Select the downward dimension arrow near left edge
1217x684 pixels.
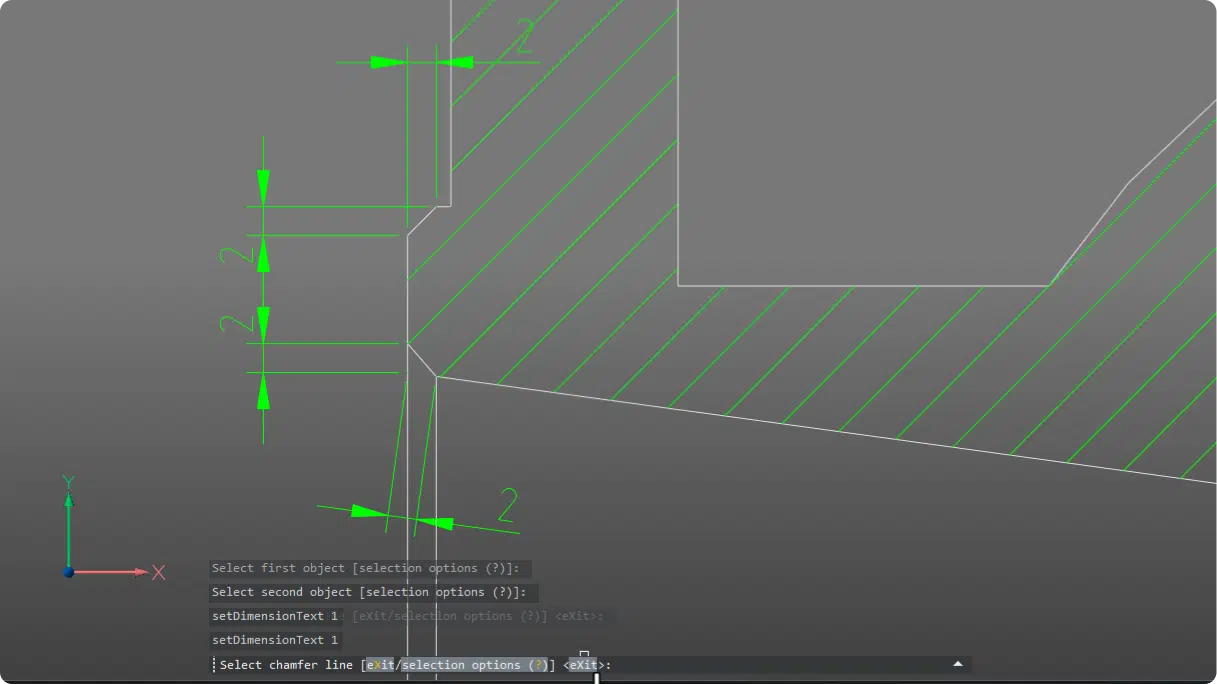(262, 185)
